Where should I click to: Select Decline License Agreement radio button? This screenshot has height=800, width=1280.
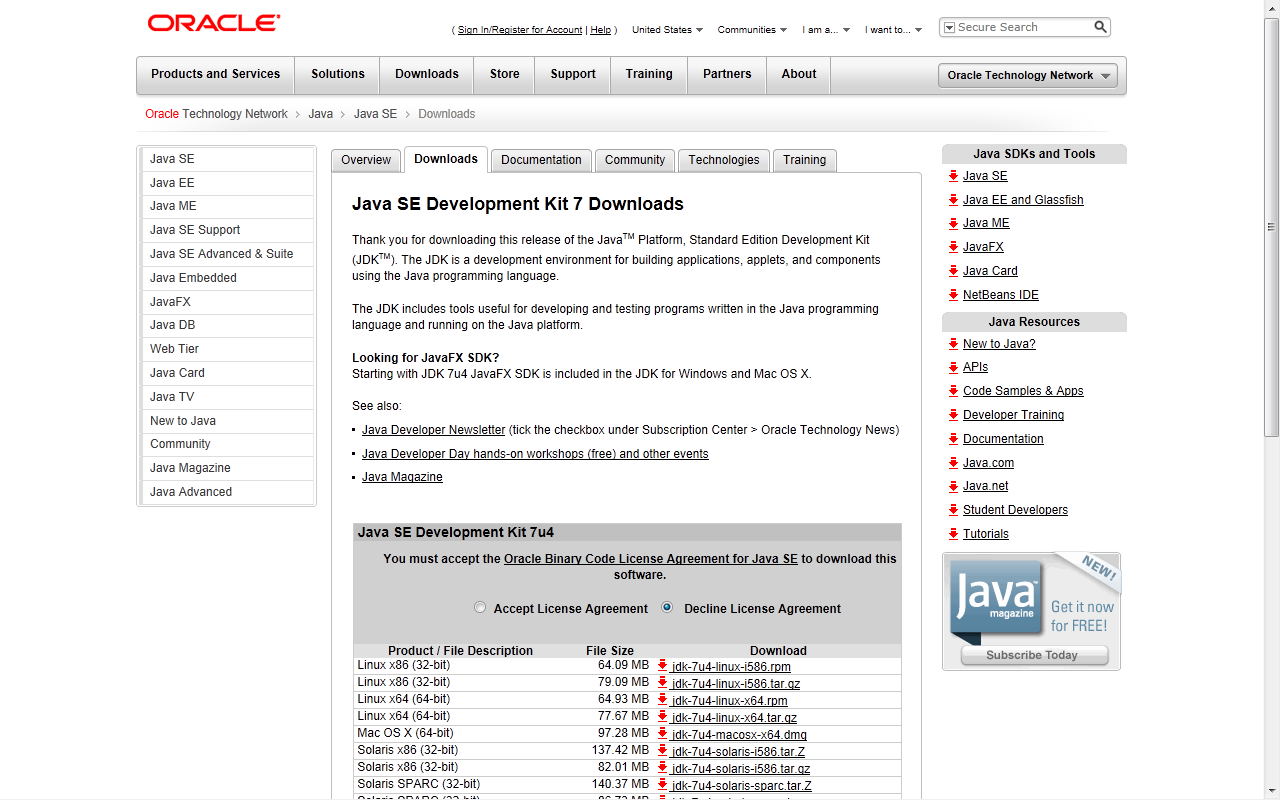(667, 608)
